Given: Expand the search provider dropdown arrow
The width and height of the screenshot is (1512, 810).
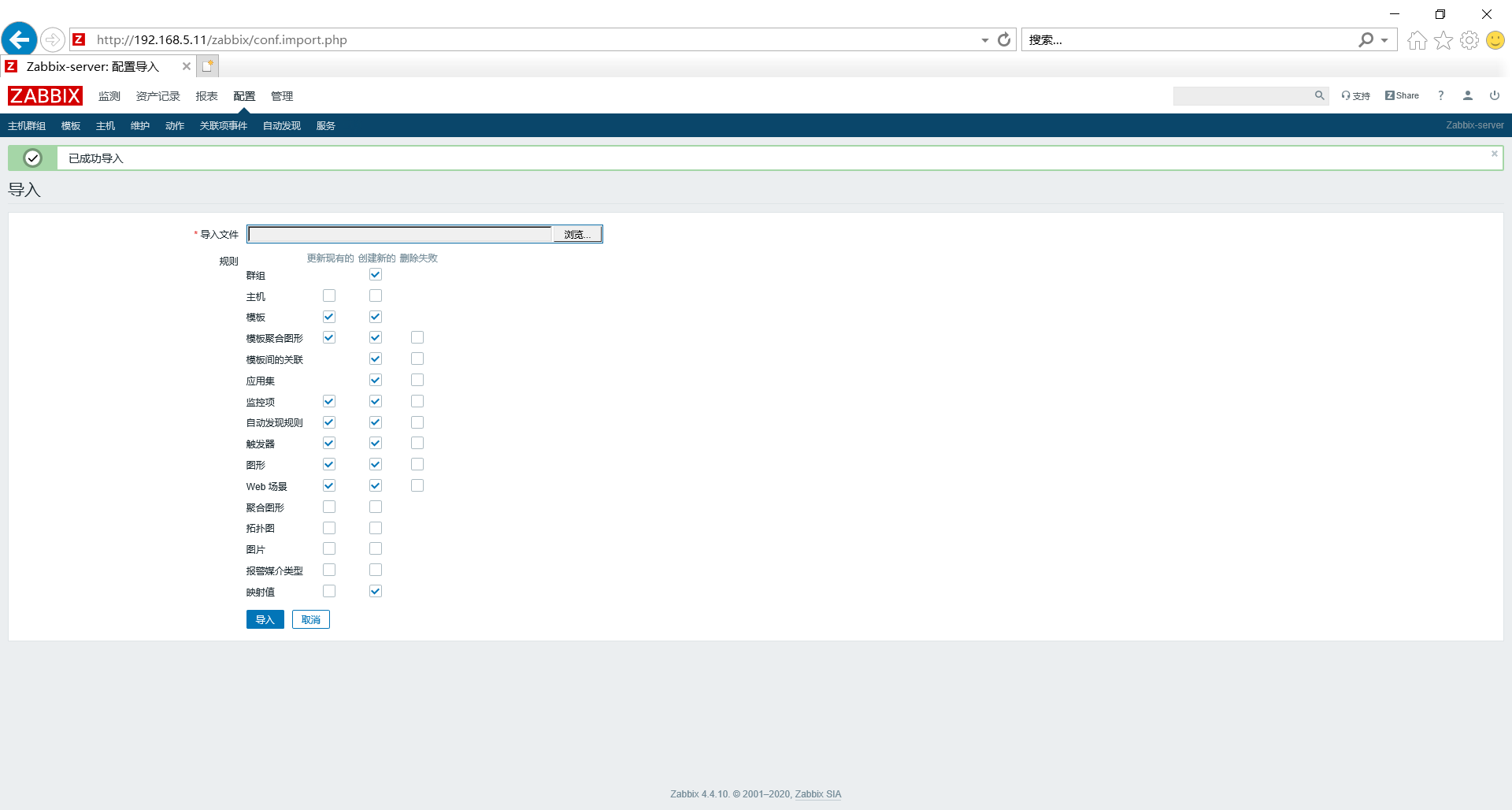Looking at the screenshot, I should pos(1384,40).
